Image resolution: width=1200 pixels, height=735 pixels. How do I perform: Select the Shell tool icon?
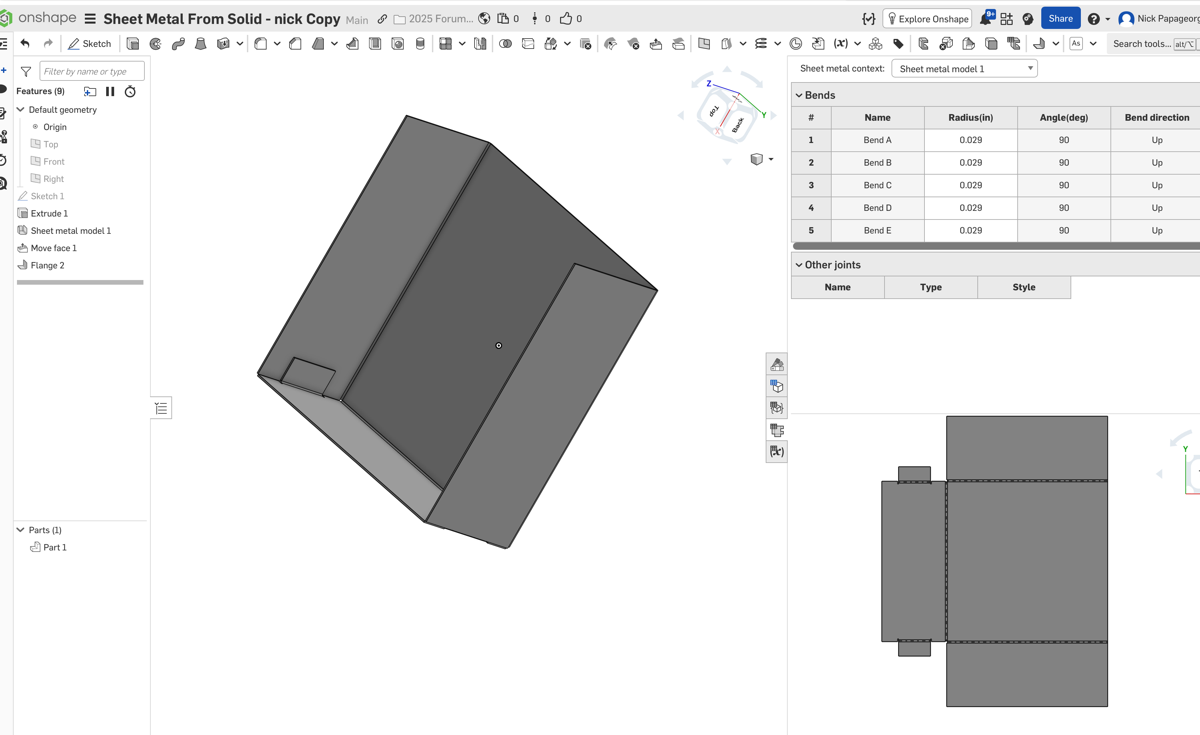tap(375, 44)
